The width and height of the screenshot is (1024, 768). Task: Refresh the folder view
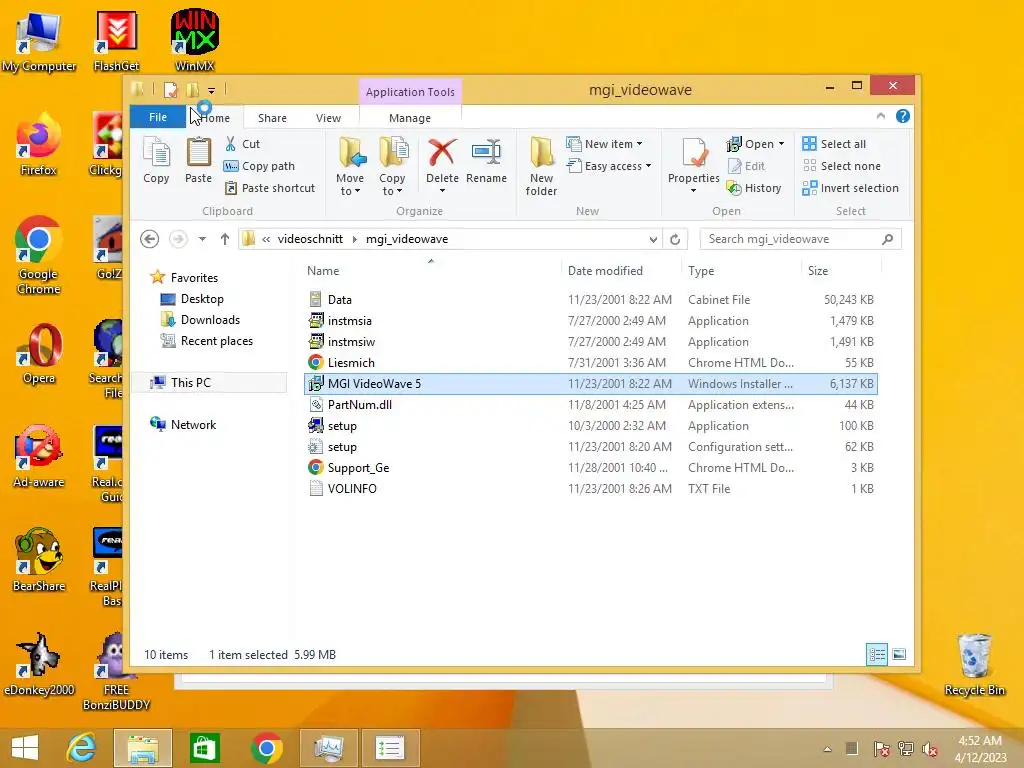tap(675, 239)
